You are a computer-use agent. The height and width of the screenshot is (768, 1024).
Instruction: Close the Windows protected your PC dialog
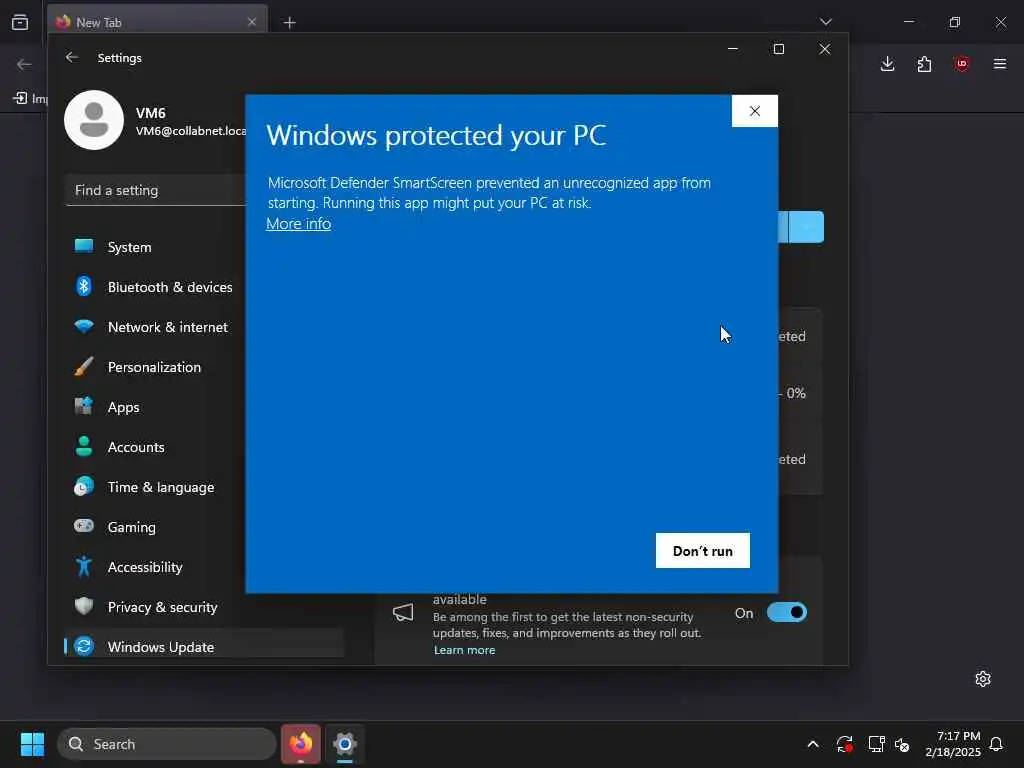754,111
